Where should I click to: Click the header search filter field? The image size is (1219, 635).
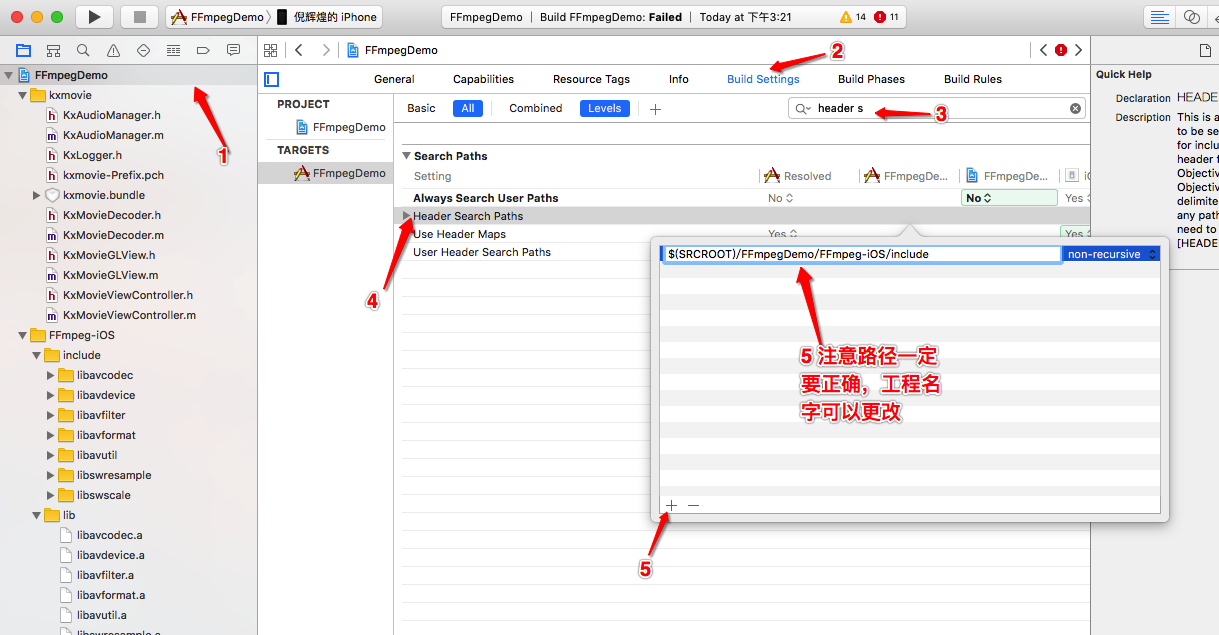pos(936,108)
